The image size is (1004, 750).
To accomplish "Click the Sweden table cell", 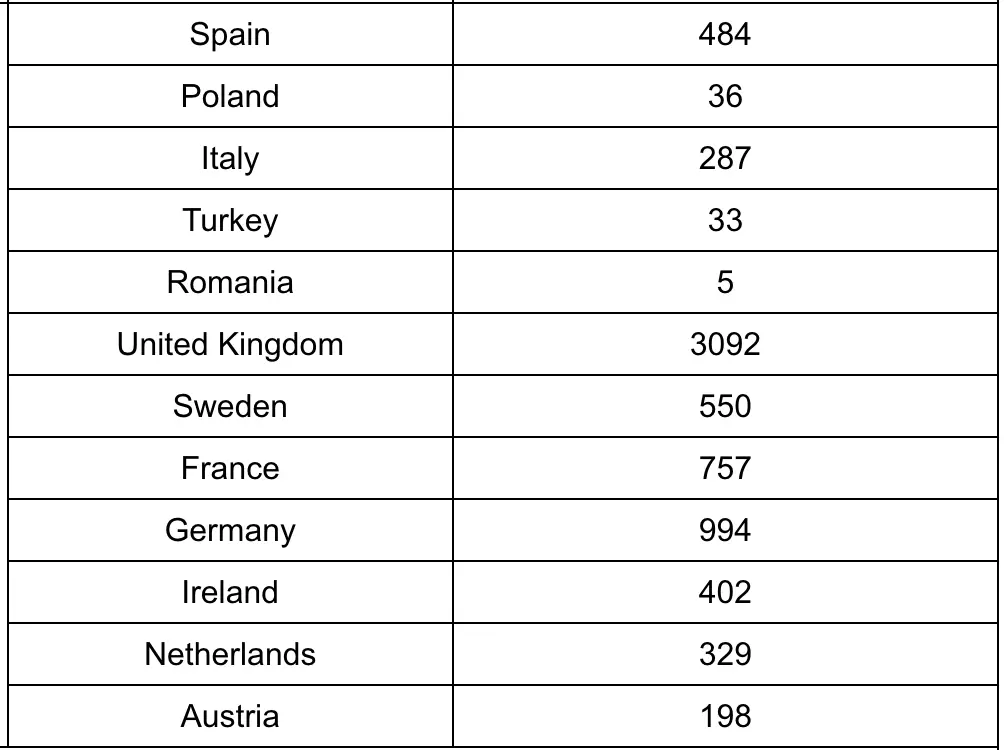I will coord(230,407).
